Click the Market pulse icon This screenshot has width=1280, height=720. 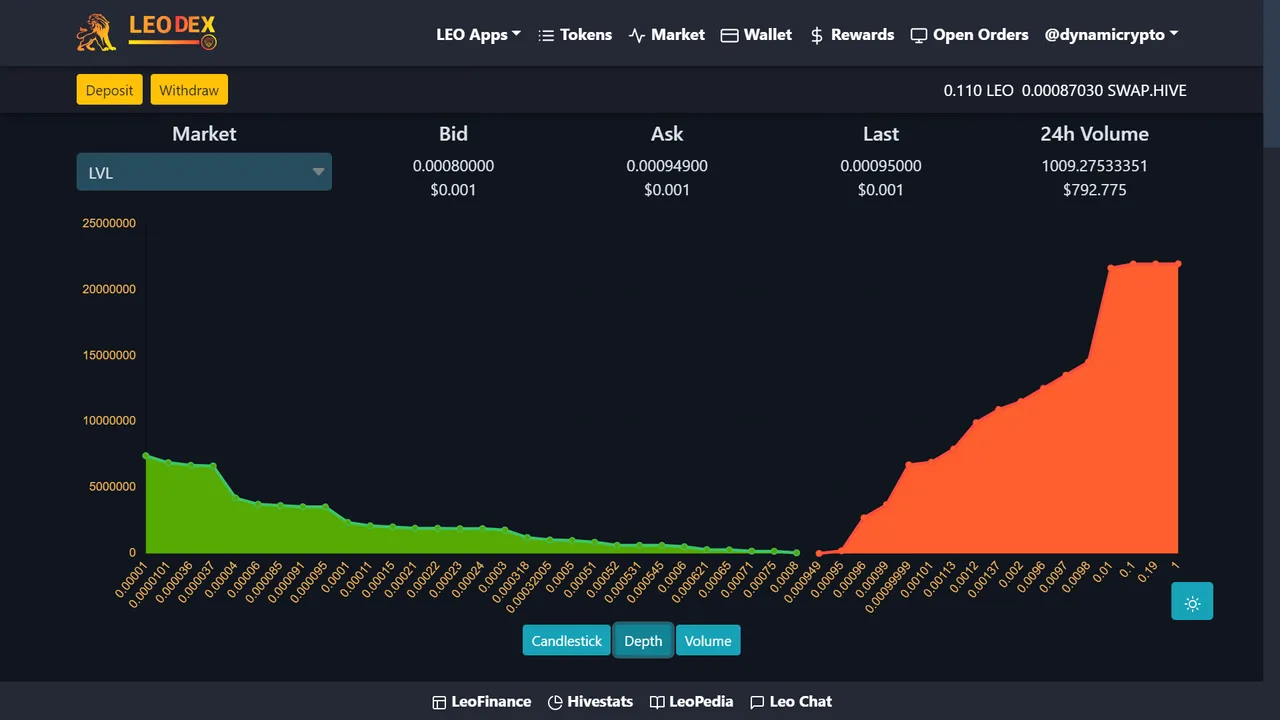coord(637,35)
